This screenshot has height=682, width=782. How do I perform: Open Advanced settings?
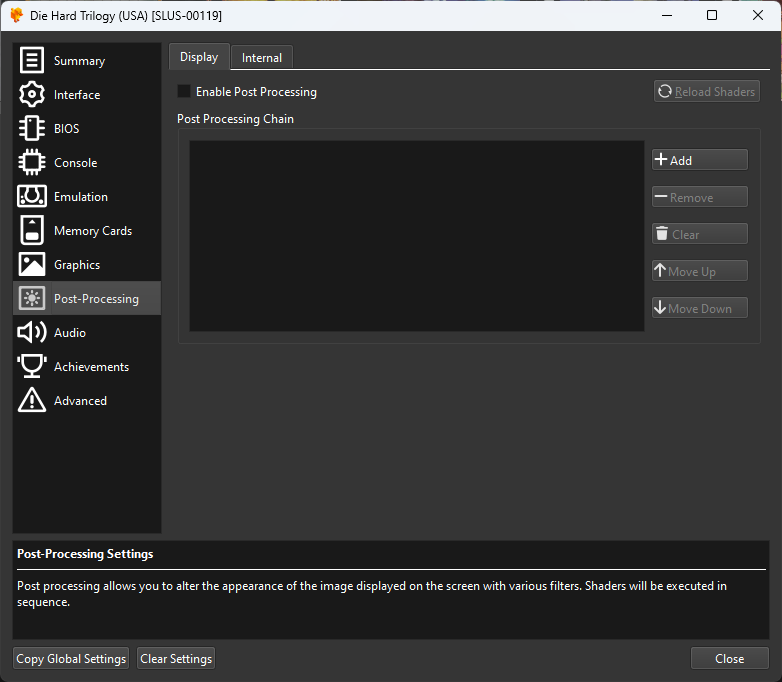pos(87,400)
